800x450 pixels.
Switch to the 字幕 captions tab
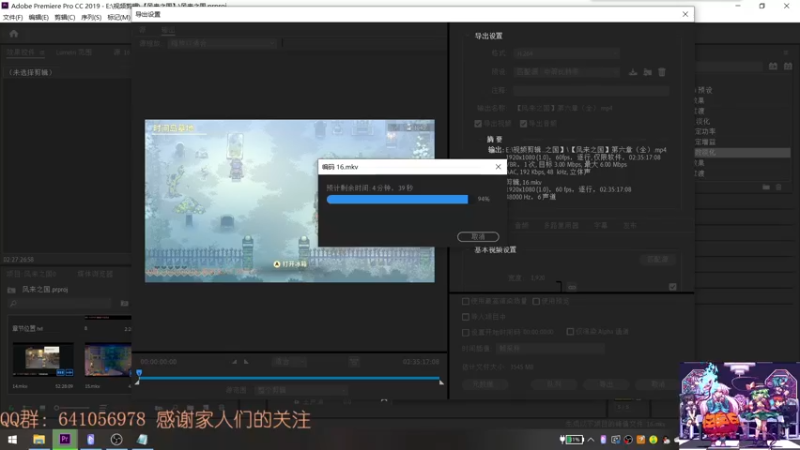click(601, 226)
